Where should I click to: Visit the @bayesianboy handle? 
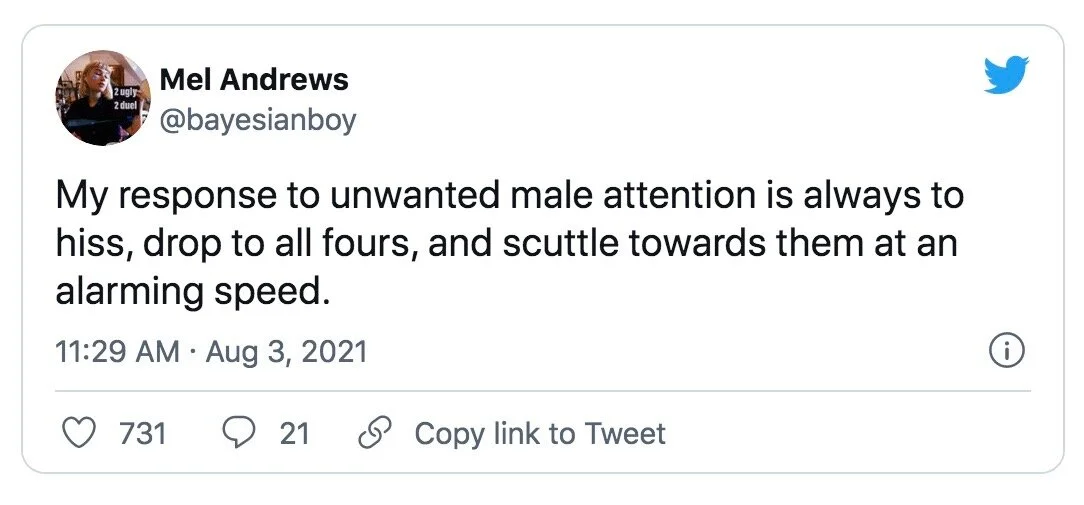(x=258, y=120)
